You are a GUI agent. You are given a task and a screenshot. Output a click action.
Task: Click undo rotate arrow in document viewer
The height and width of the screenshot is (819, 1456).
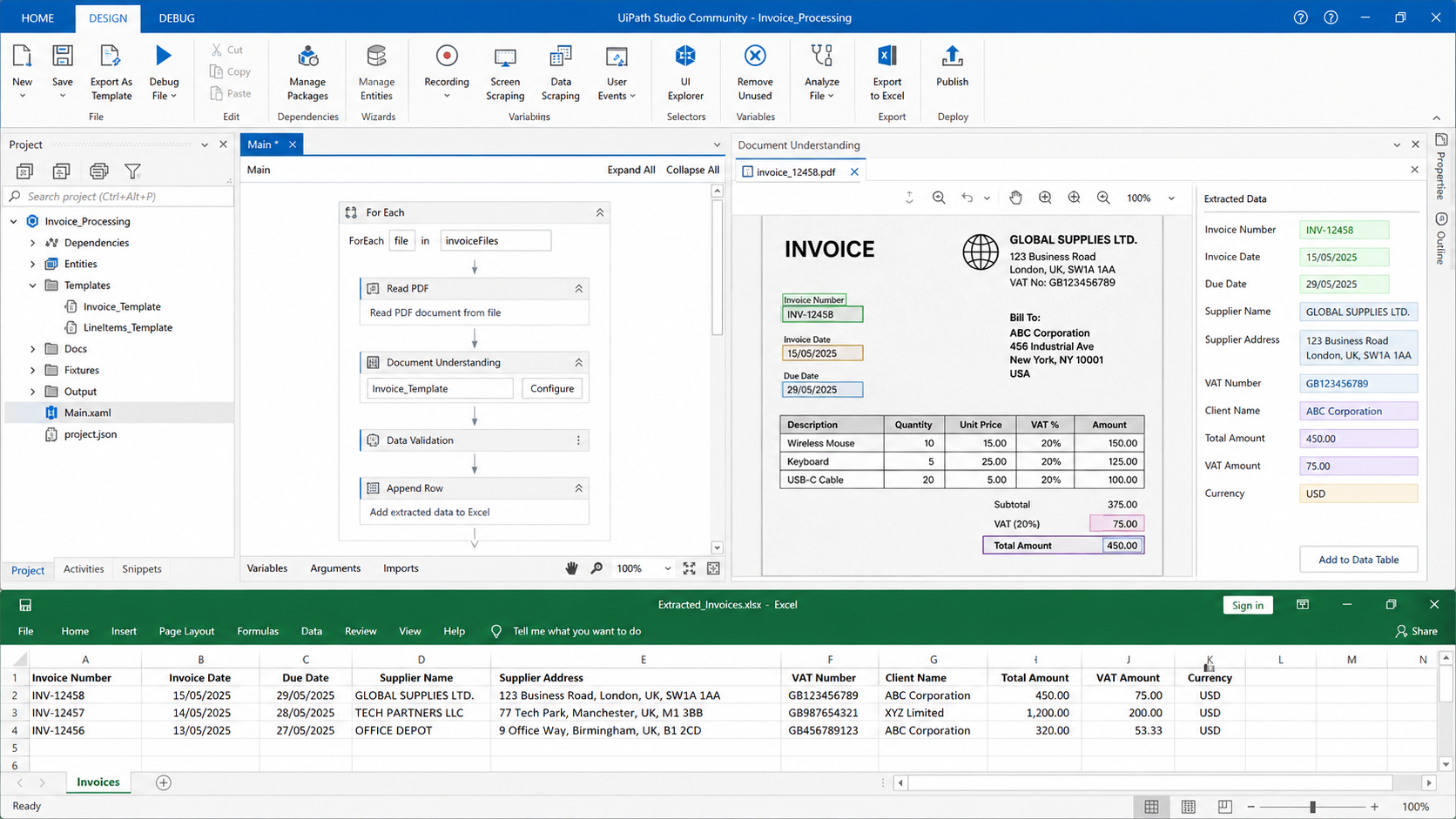(x=967, y=198)
